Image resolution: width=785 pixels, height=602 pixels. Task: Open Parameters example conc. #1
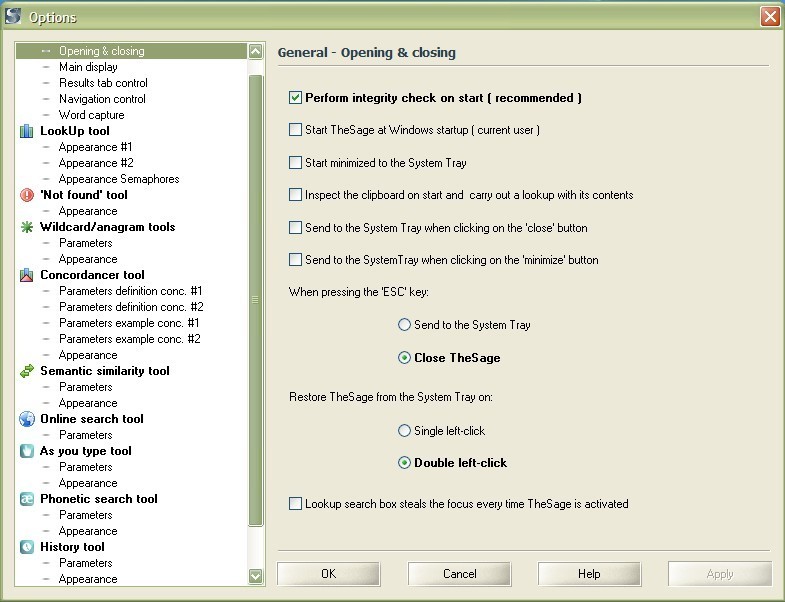129,323
